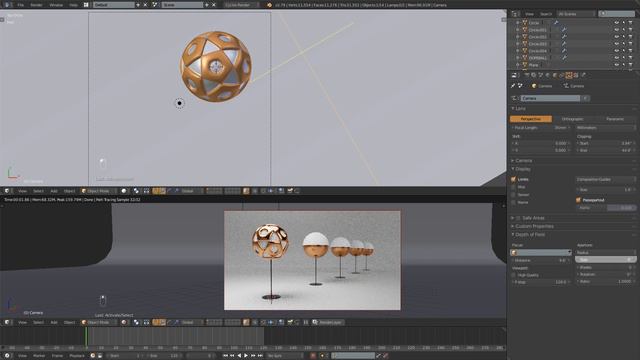Select the Circle.002 object in the outliner
Viewport: 640px width, 360px height.
pos(538,37)
